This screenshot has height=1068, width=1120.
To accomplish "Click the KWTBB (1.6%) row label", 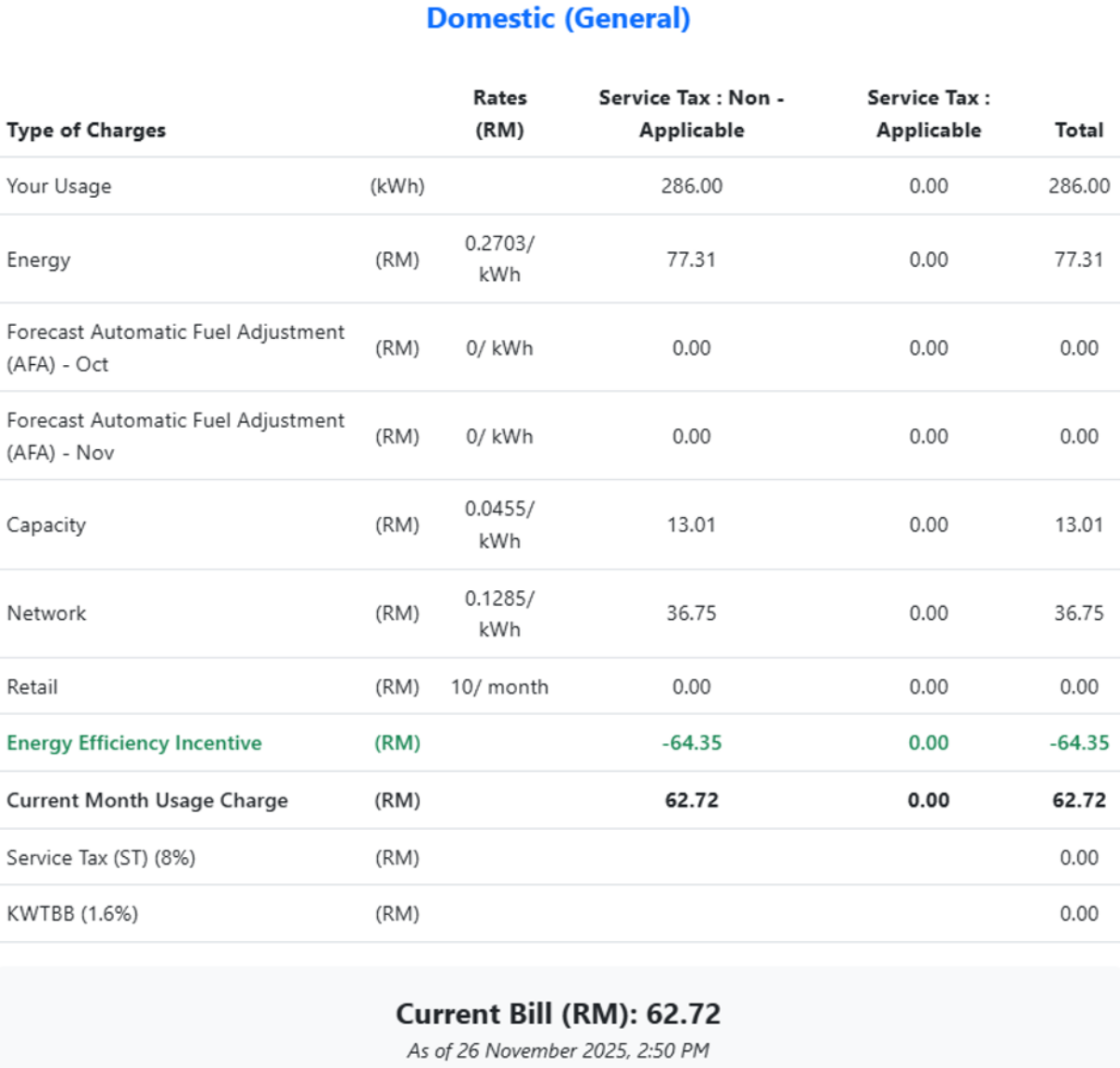I will 72,914.
